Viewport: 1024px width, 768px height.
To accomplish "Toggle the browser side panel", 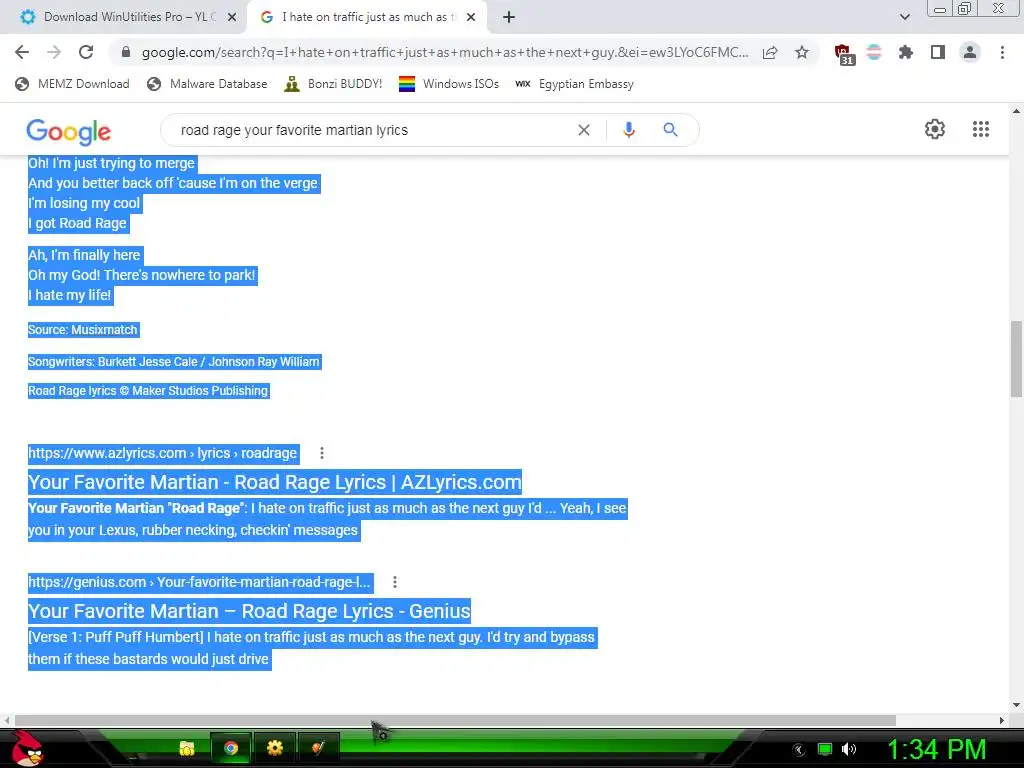I will pos(938,52).
